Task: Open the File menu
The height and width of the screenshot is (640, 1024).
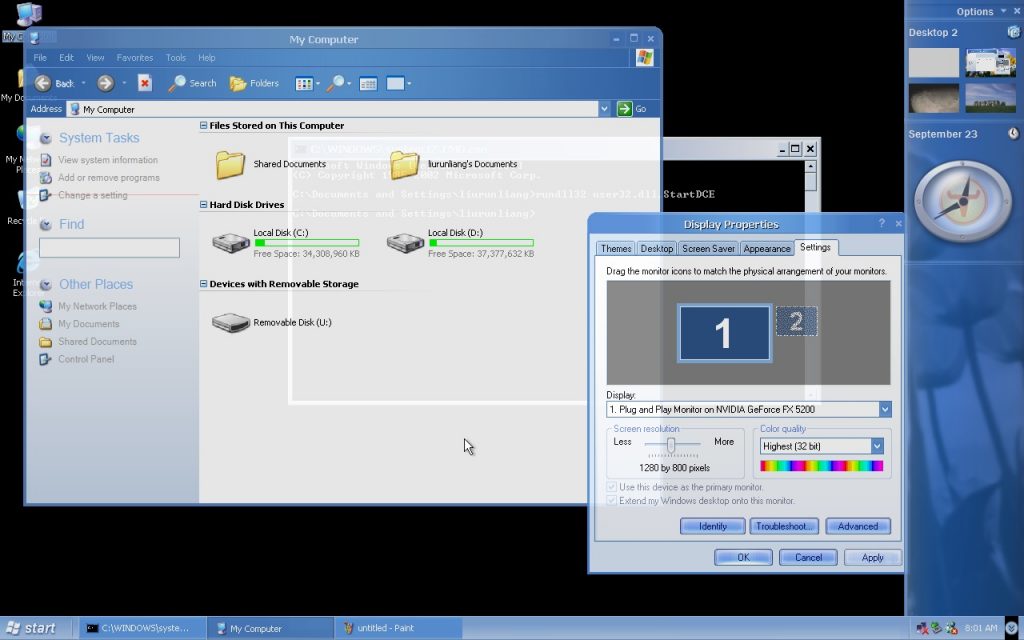Action: (40, 57)
